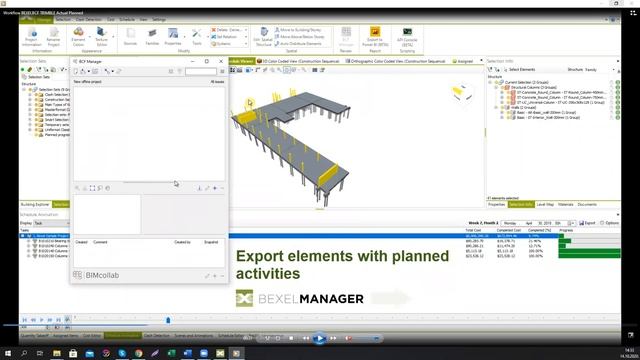
Task: Stop the media player playback
Action: (291, 338)
